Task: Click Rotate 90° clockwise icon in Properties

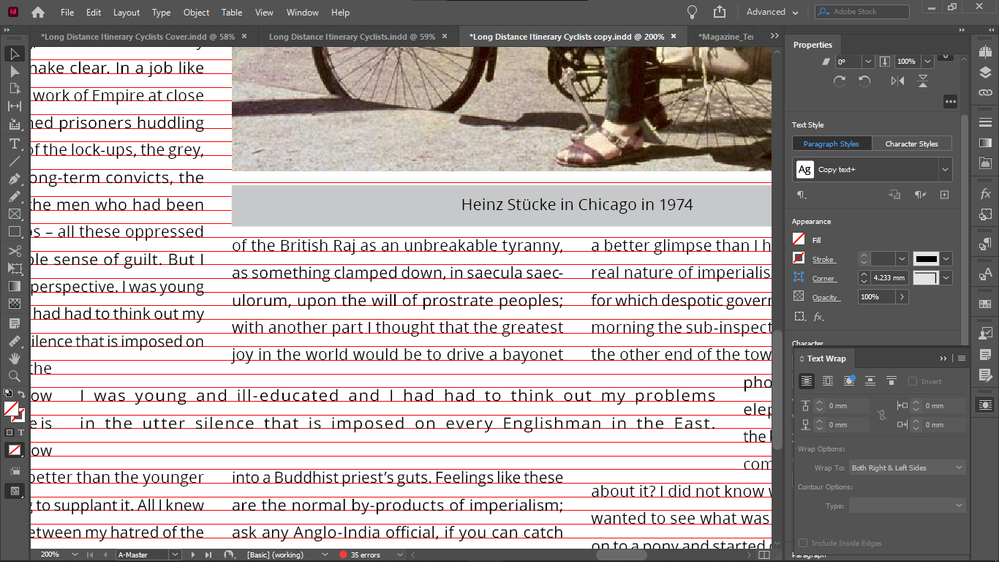Action: coord(839,82)
